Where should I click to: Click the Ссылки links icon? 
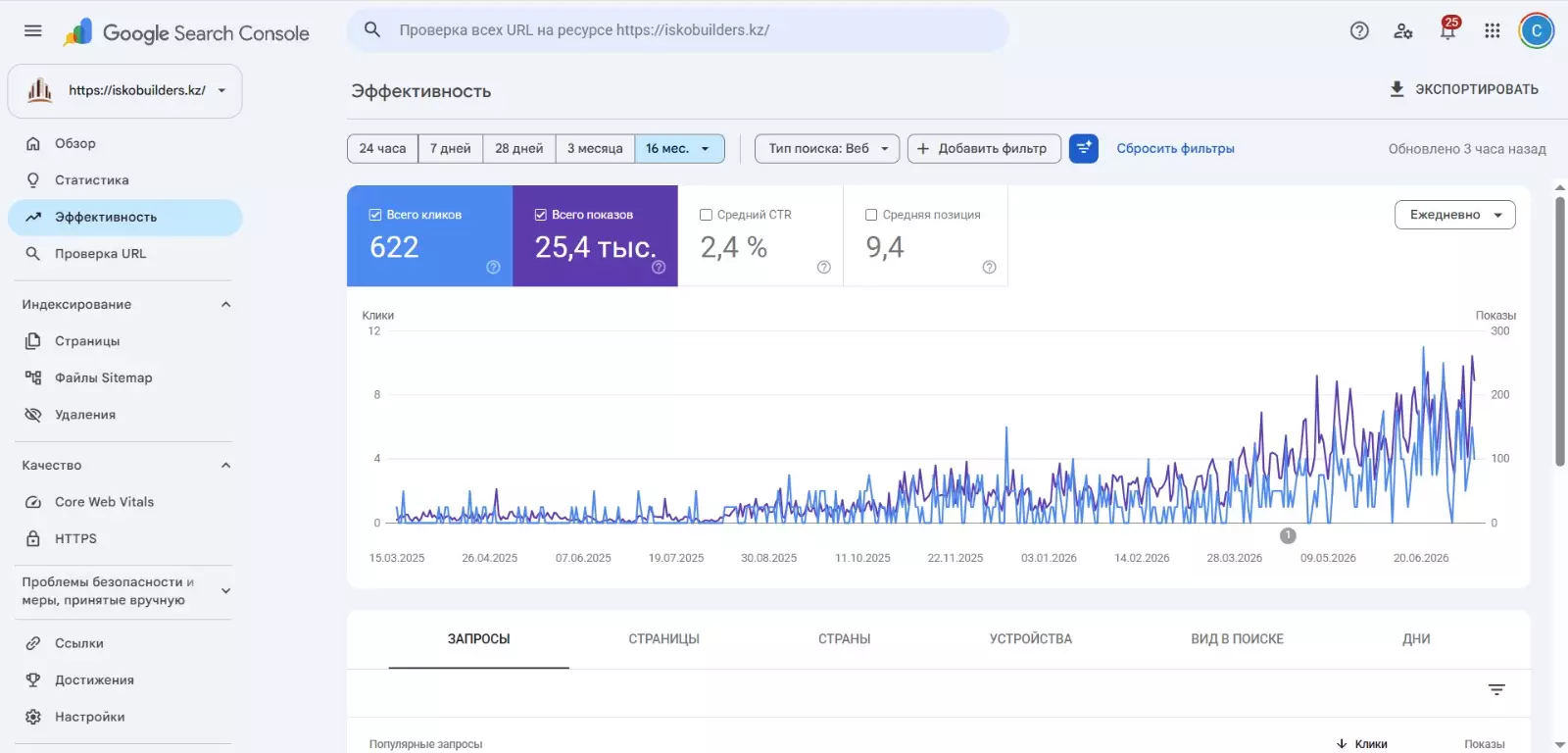33,643
